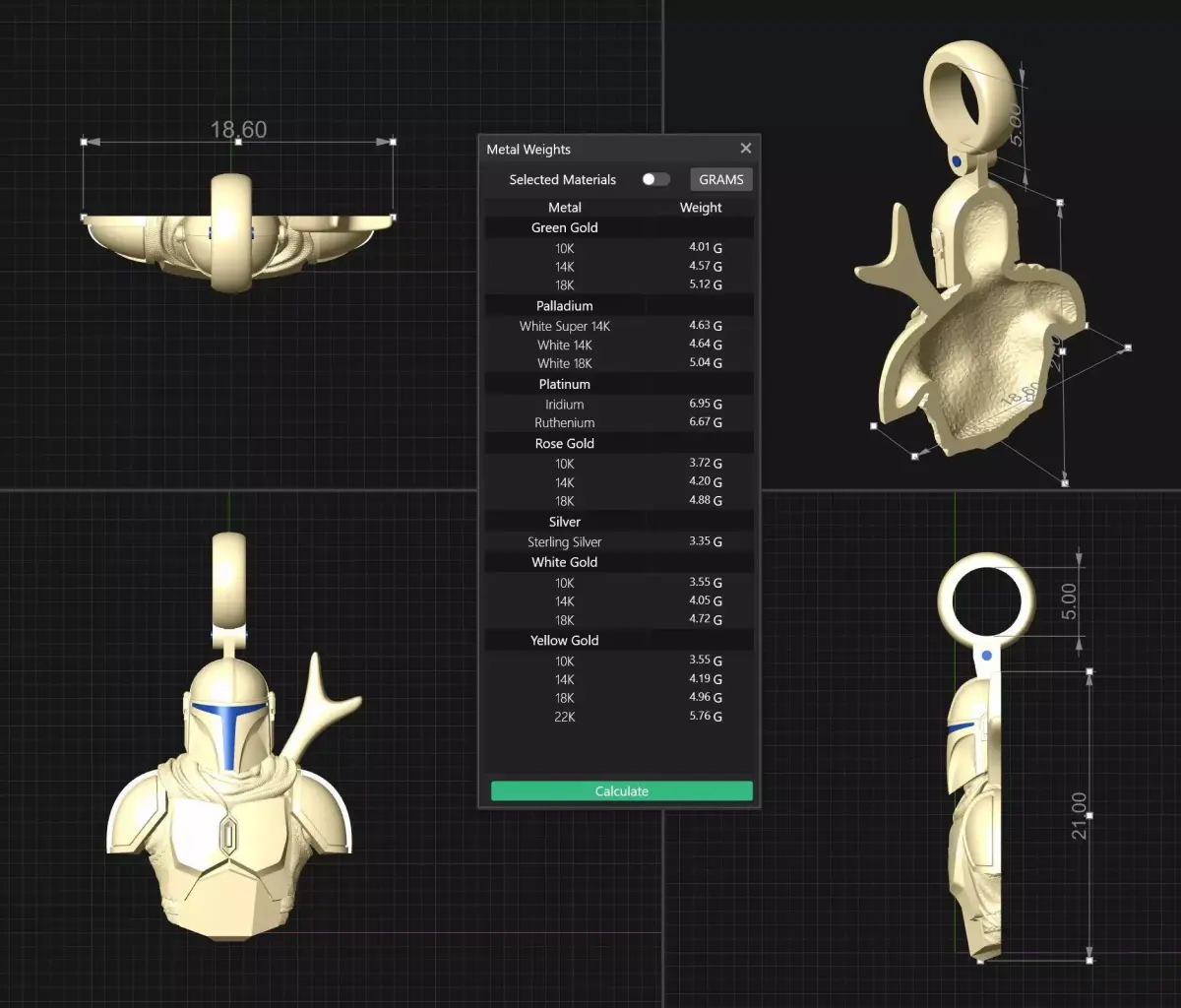Click the 4.88 G weight value

[706, 501]
